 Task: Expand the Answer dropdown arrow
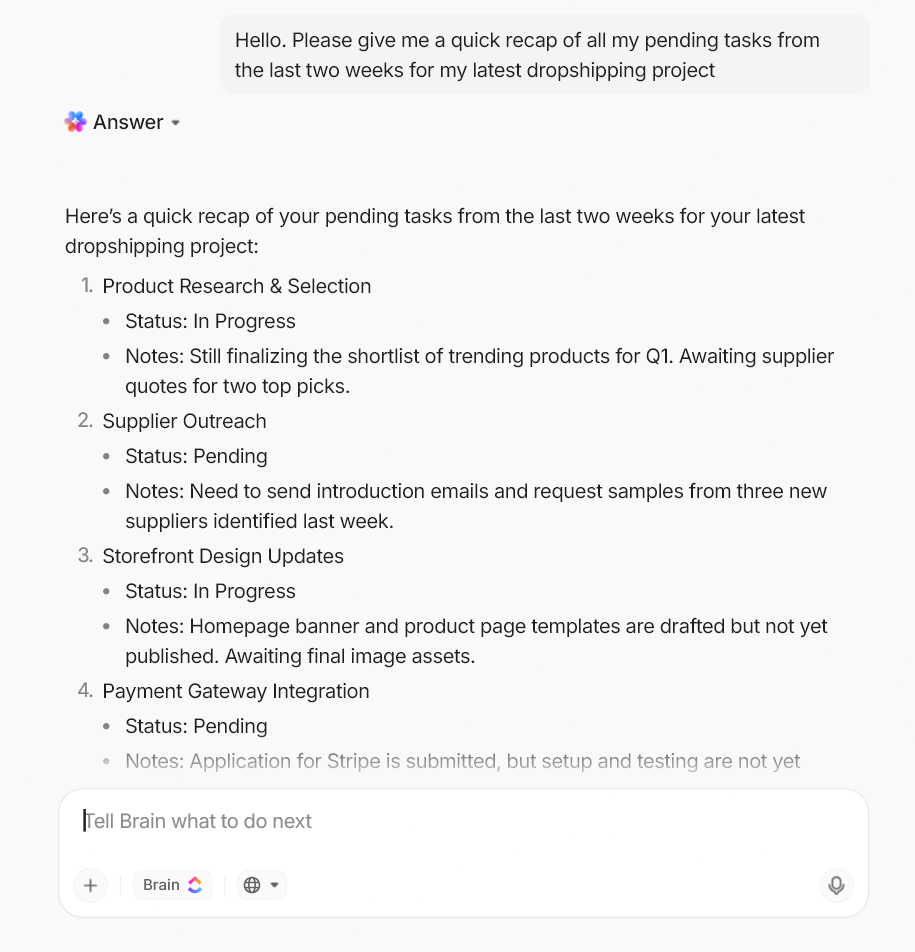point(176,123)
